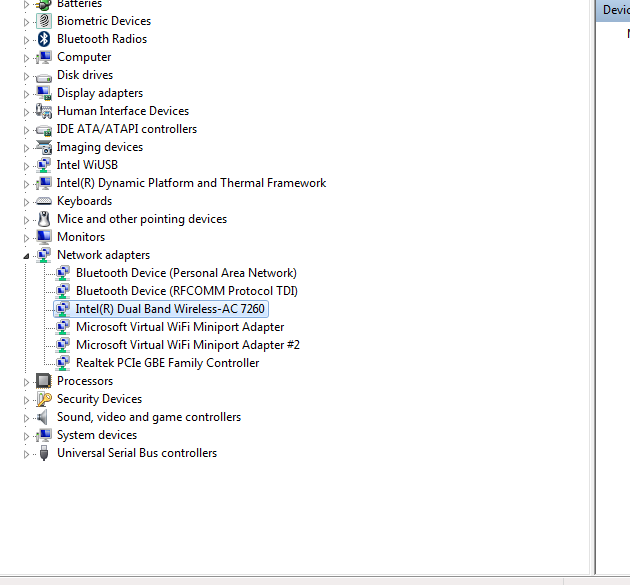Expand the Sound, video and game controllers

(26, 418)
